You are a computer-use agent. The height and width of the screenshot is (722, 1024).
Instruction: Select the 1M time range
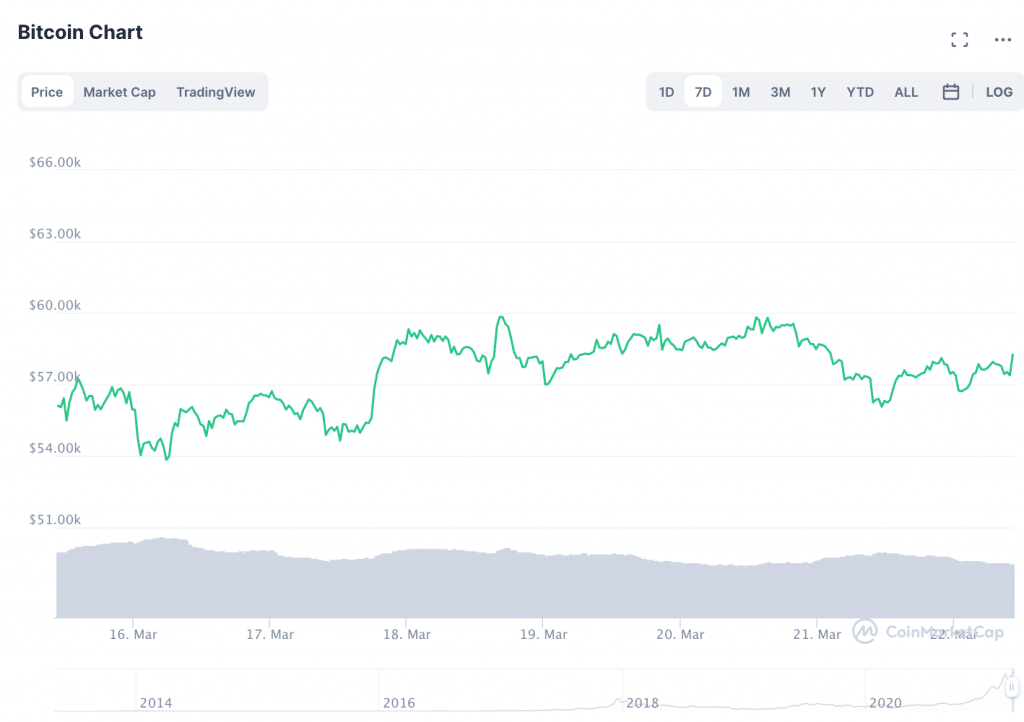coord(741,92)
